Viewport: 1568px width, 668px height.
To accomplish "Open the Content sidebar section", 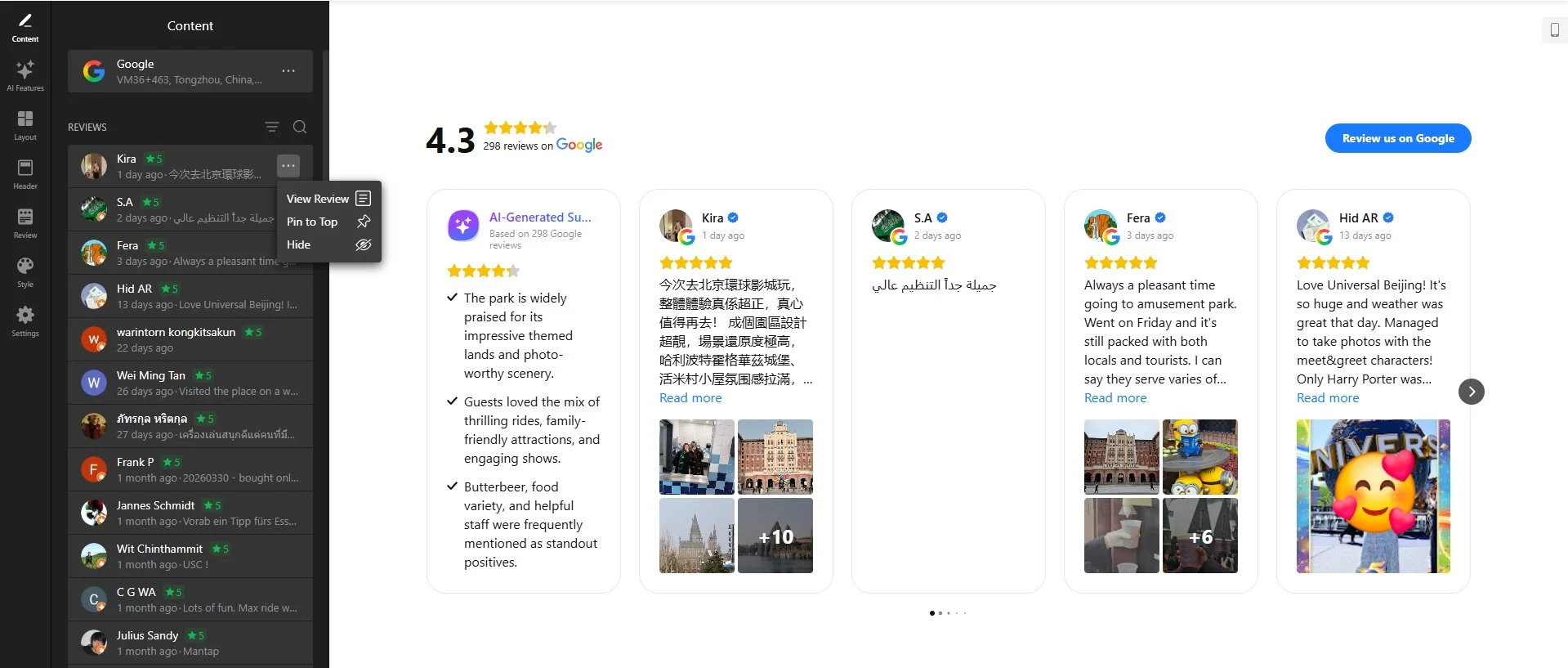I will pyautogui.click(x=25, y=27).
